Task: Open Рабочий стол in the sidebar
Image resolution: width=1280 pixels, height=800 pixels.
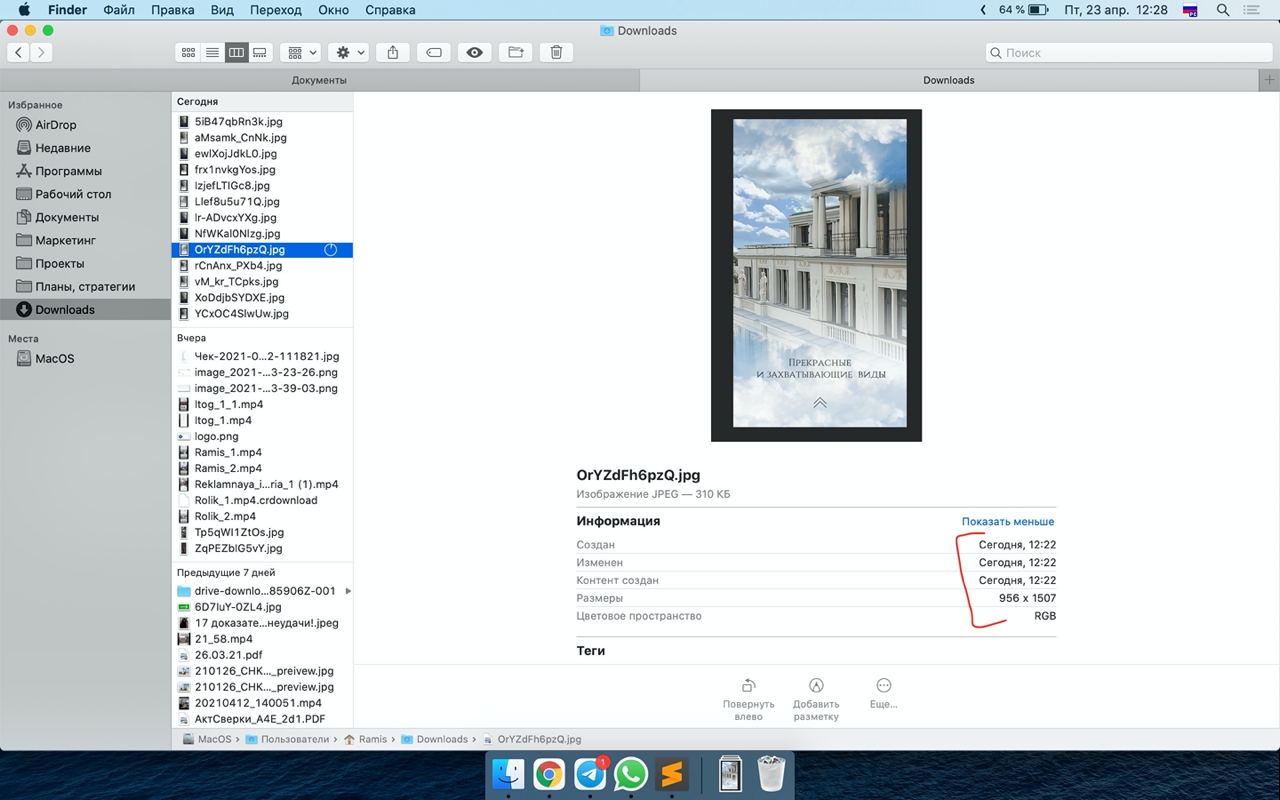Action: 73,194
